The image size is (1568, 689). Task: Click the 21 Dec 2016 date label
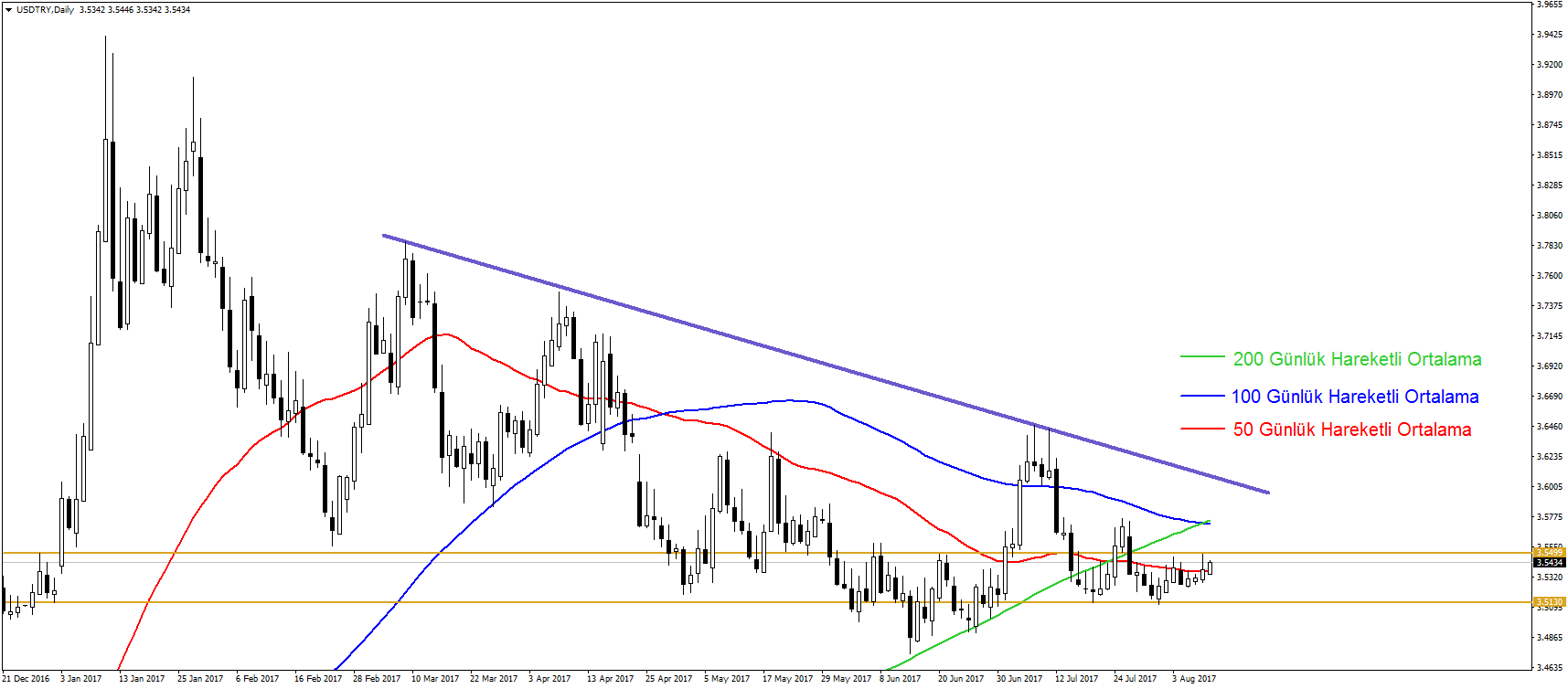coord(27,679)
